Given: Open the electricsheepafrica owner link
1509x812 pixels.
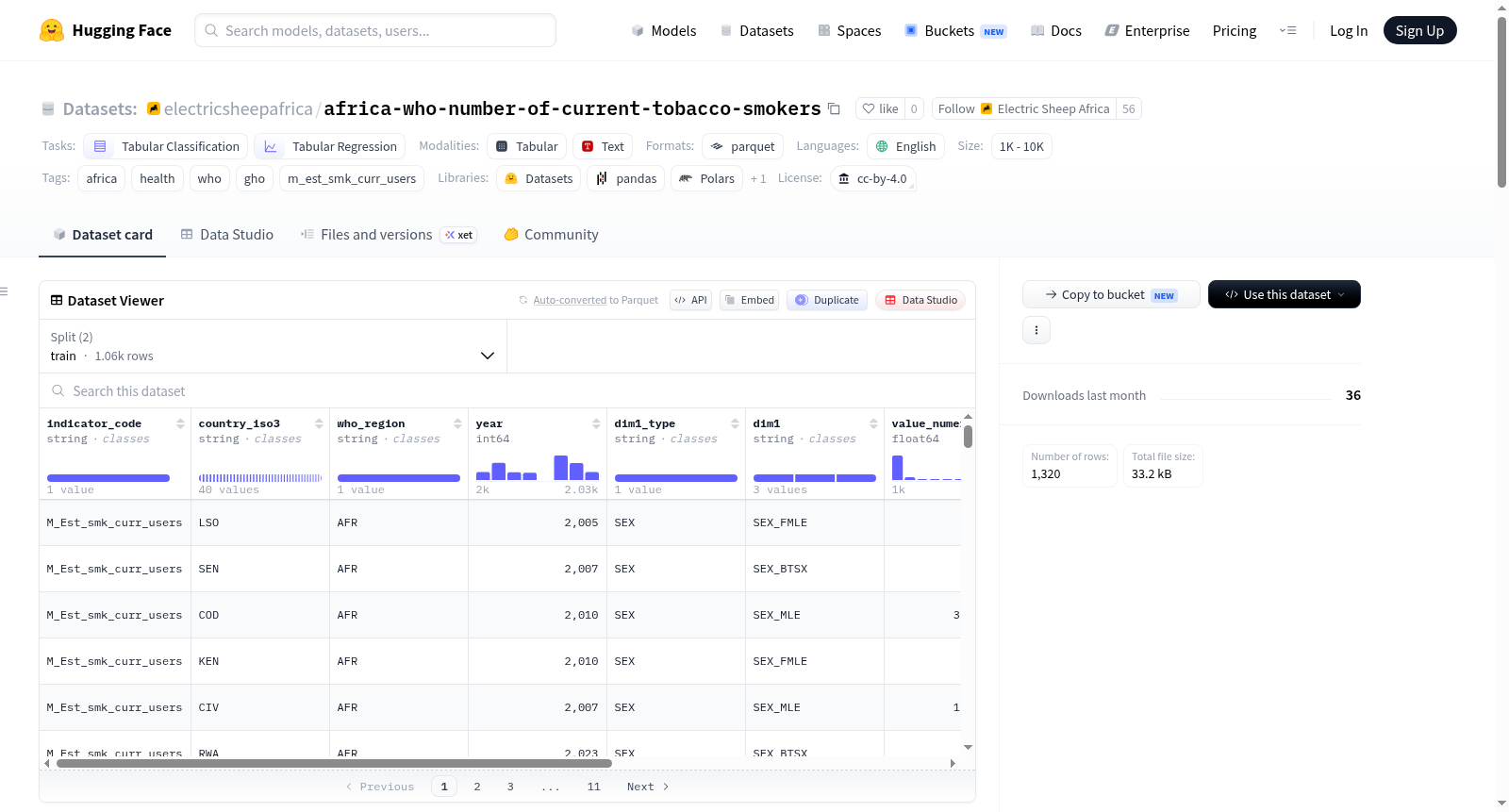Looking at the screenshot, I should pos(238,108).
